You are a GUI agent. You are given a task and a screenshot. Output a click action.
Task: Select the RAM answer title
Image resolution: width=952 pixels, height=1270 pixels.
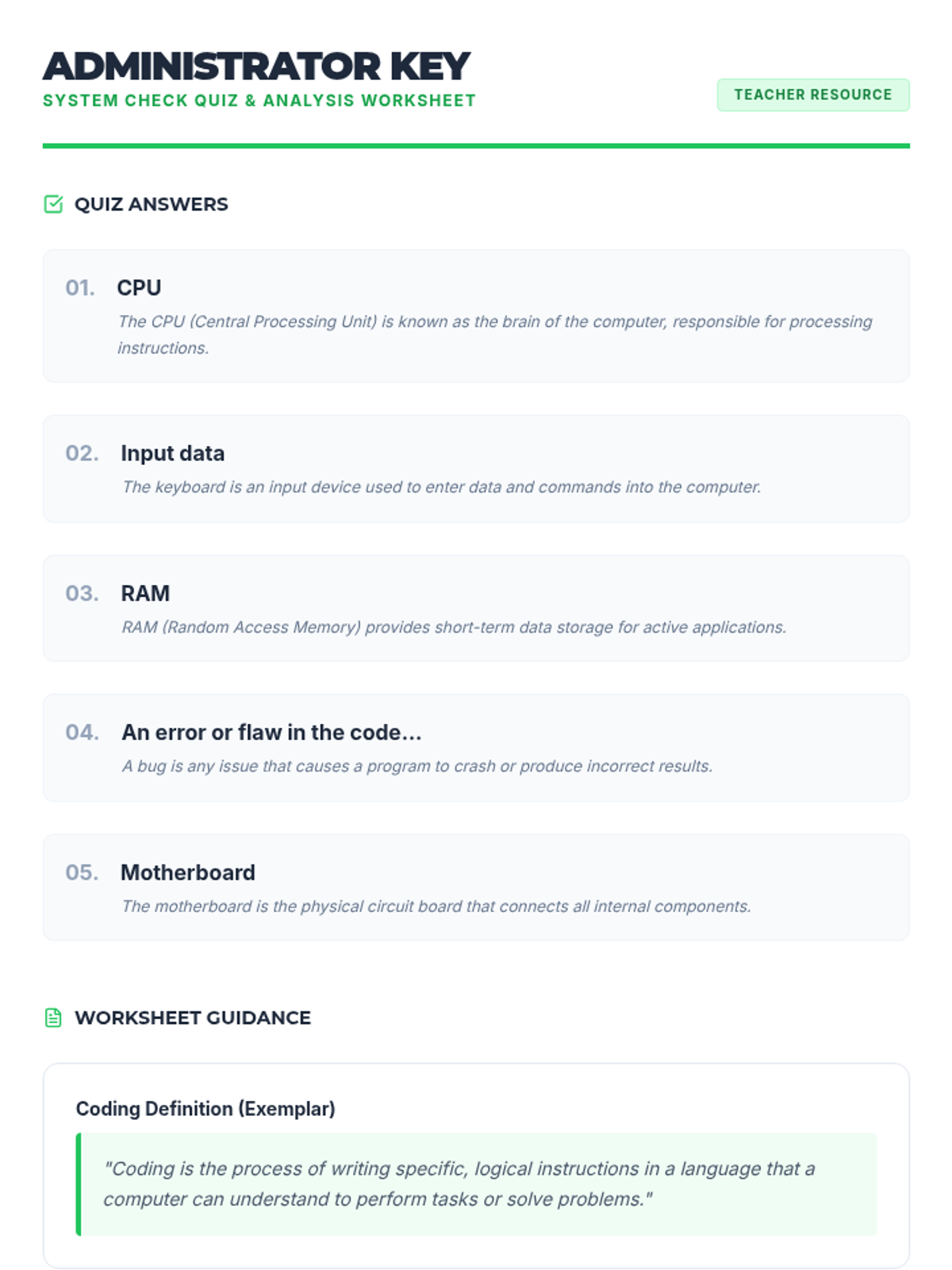point(145,593)
